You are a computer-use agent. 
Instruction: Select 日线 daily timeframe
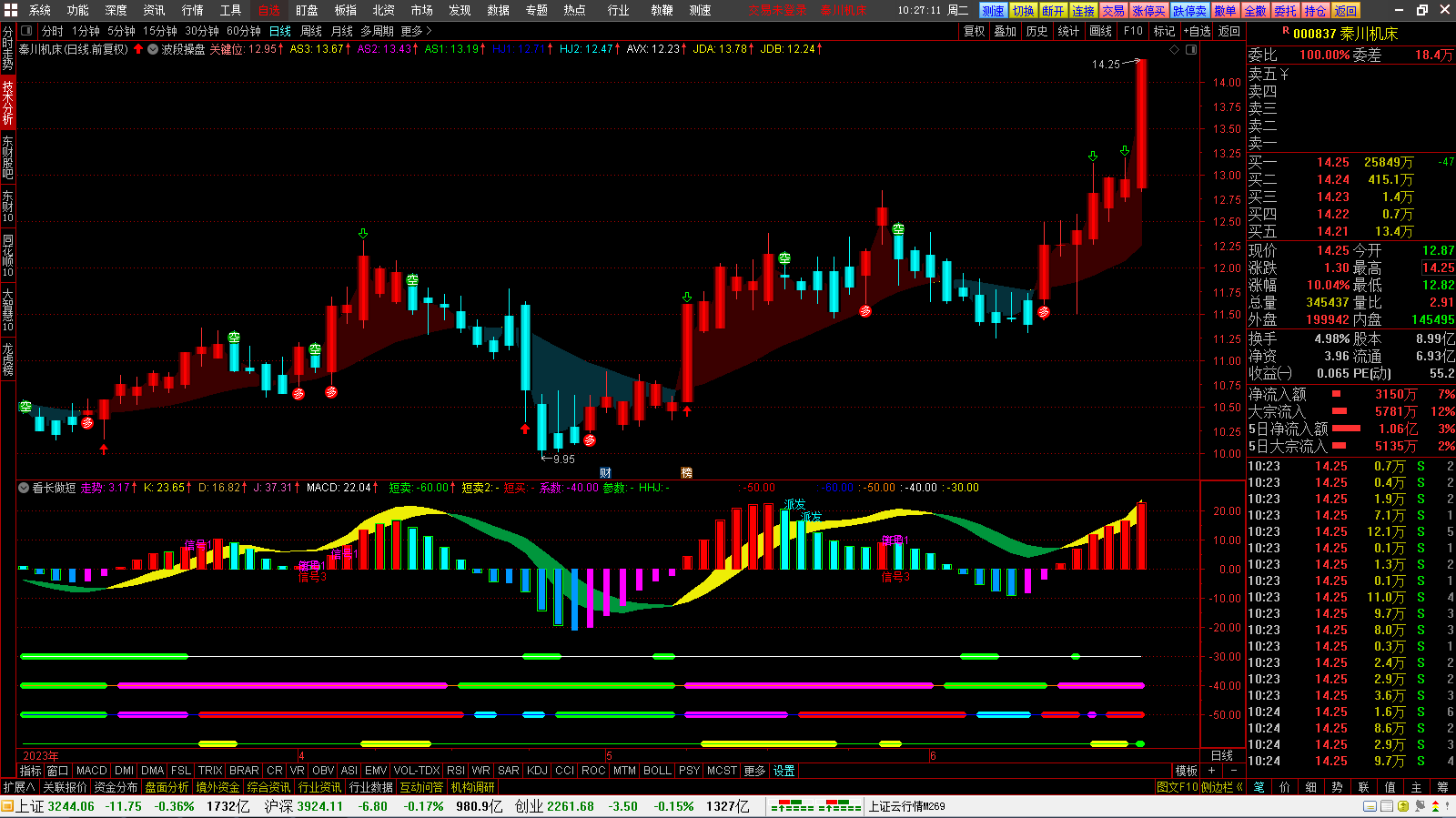280,31
